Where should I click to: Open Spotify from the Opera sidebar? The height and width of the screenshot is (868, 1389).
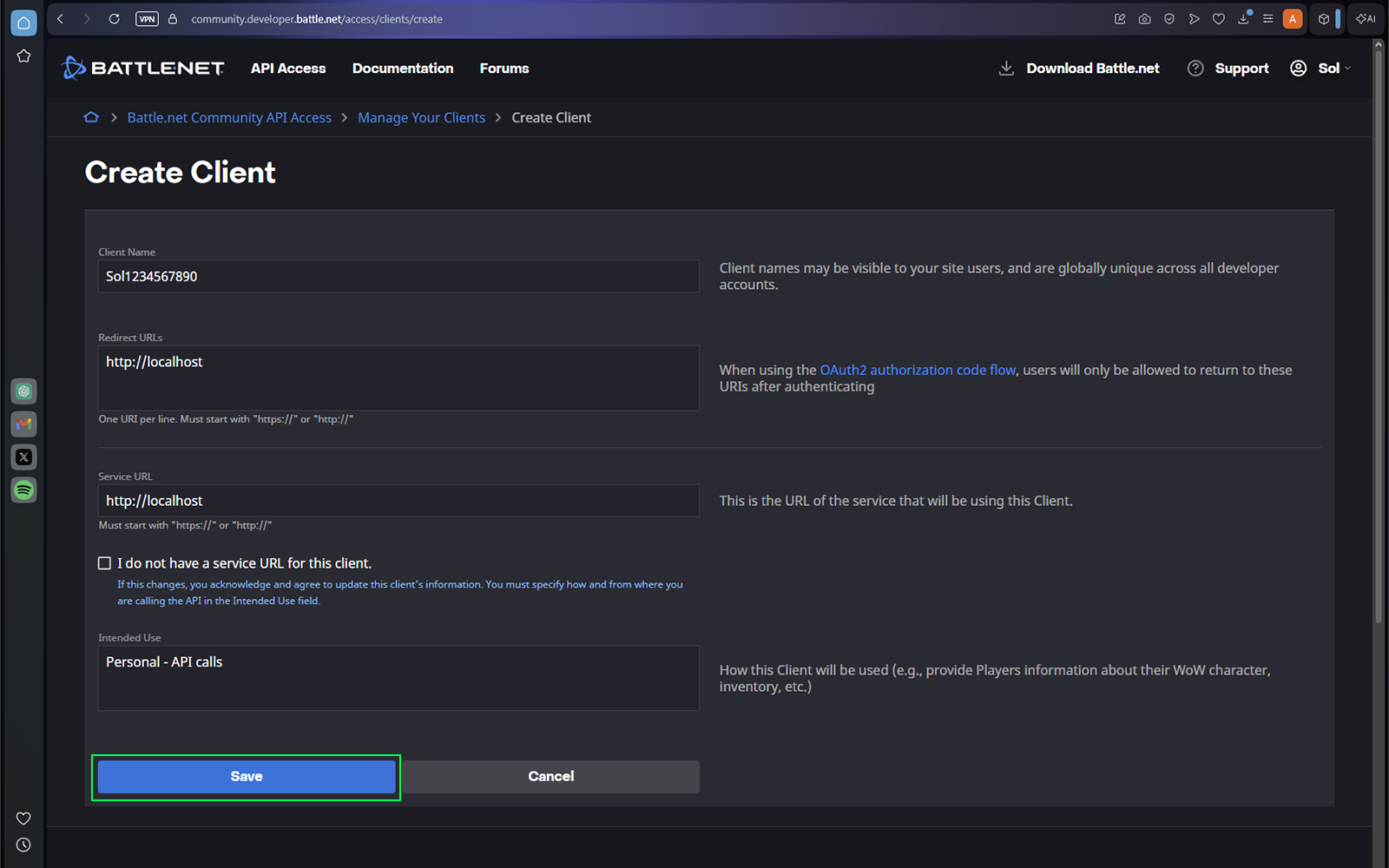(x=23, y=490)
